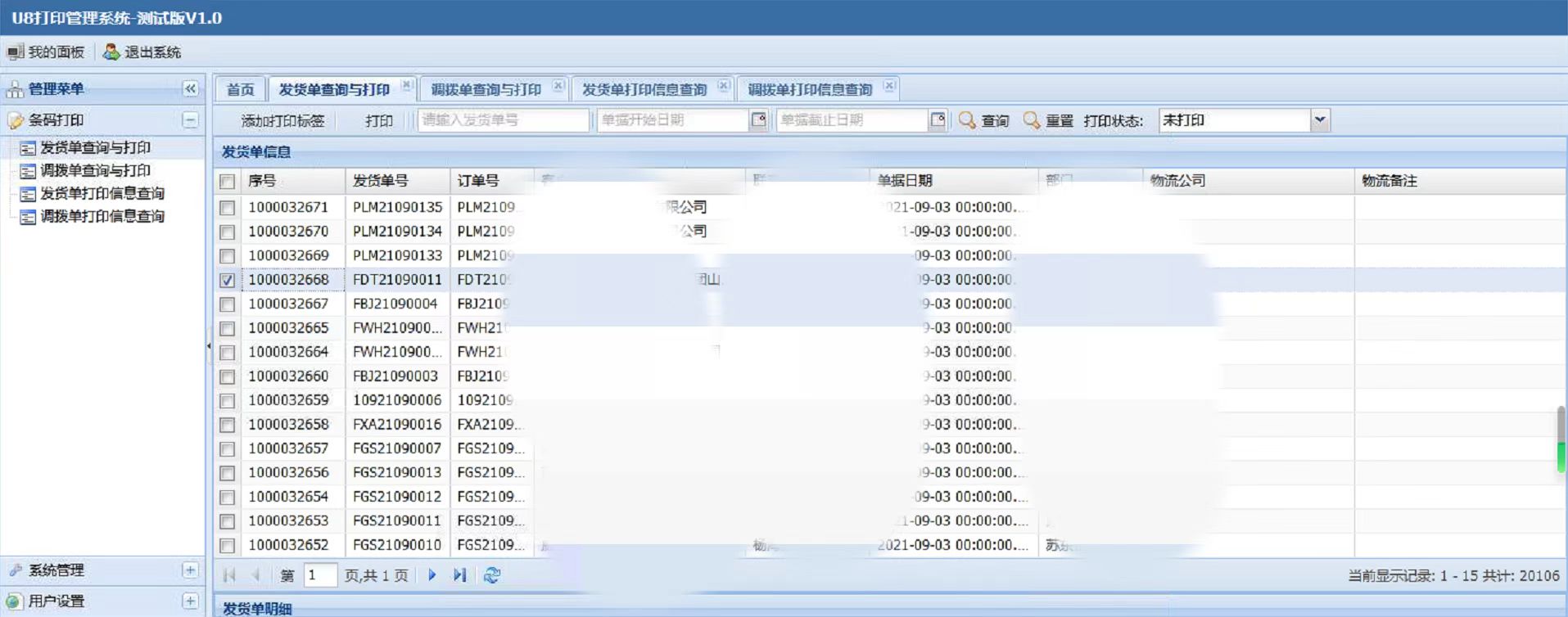
Task: Click the 查询 search button
Action: tap(984, 121)
